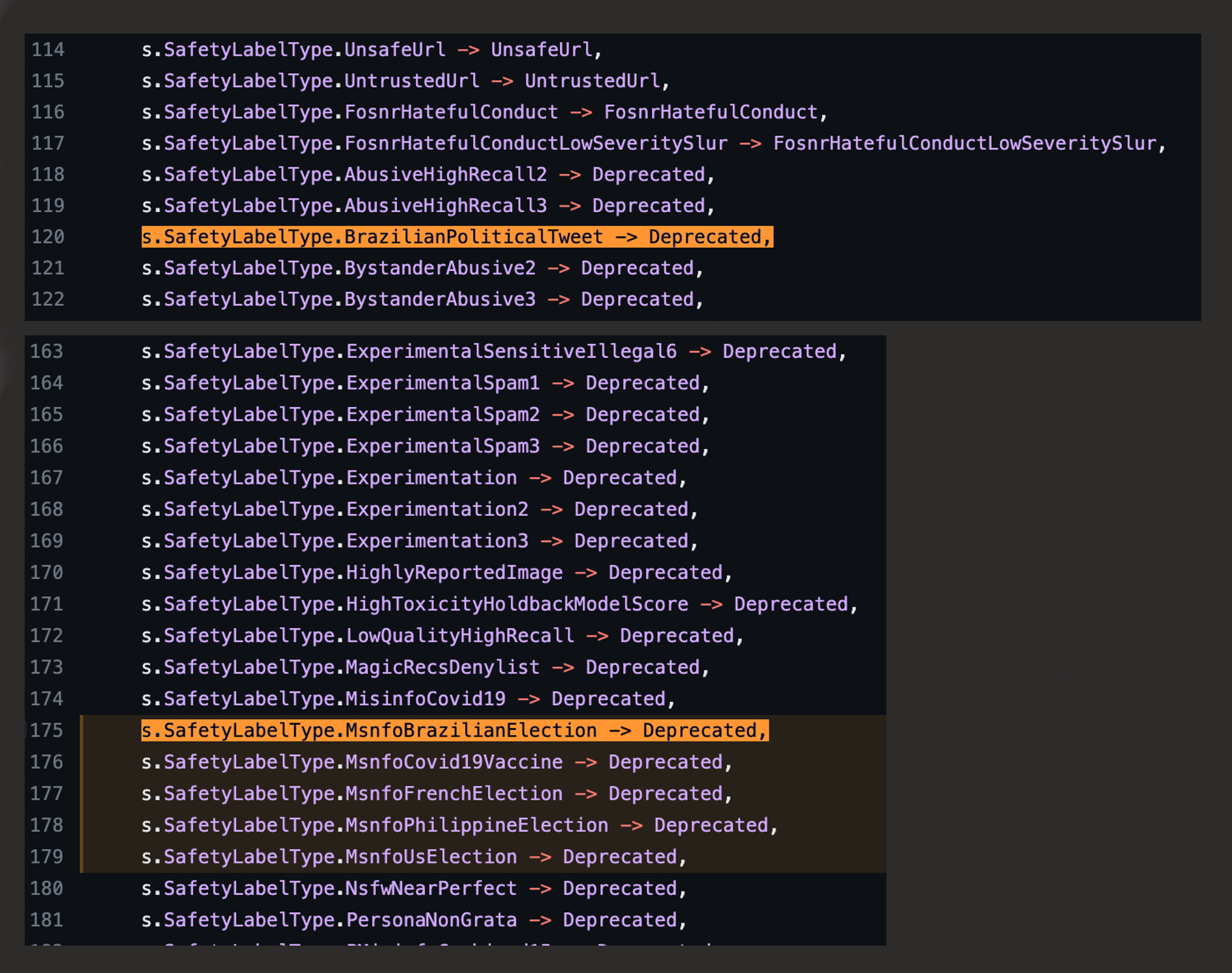Click the UnsafeUrl value after the arrow
Image resolution: width=1232 pixels, height=973 pixels.
tap(541, 50)
